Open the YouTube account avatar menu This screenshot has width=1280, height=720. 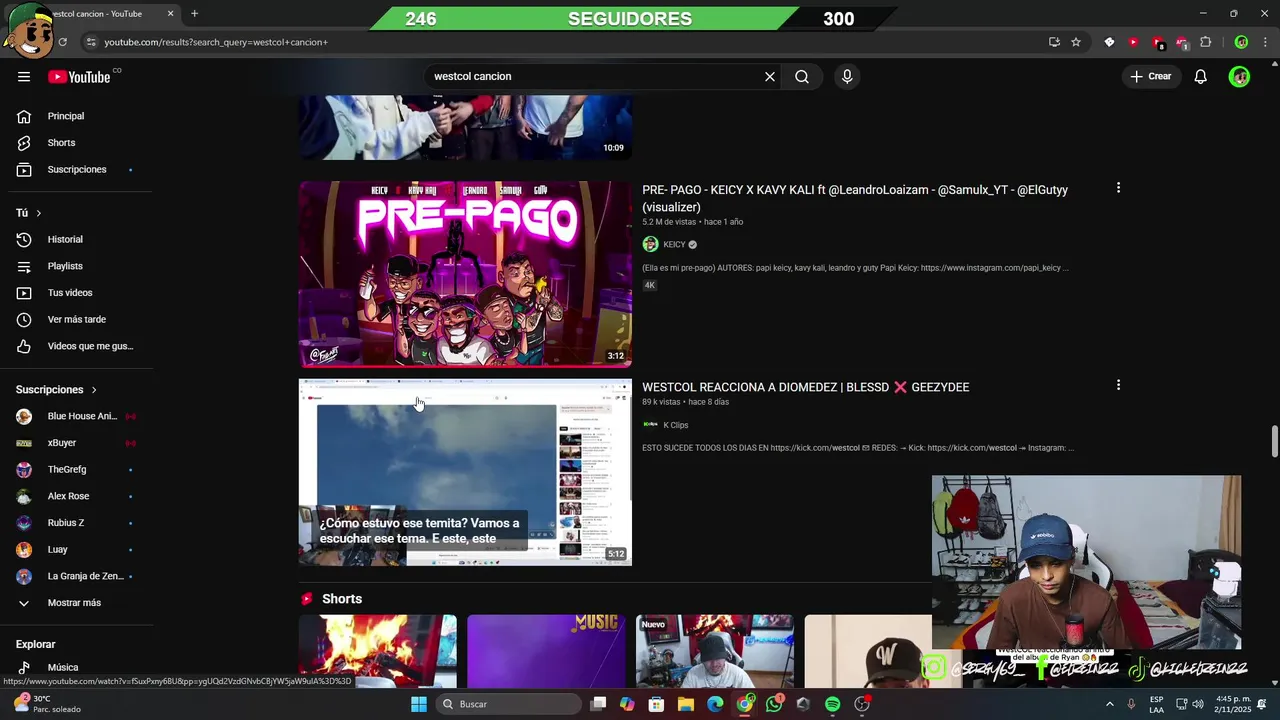click(x=1240, y=77)
